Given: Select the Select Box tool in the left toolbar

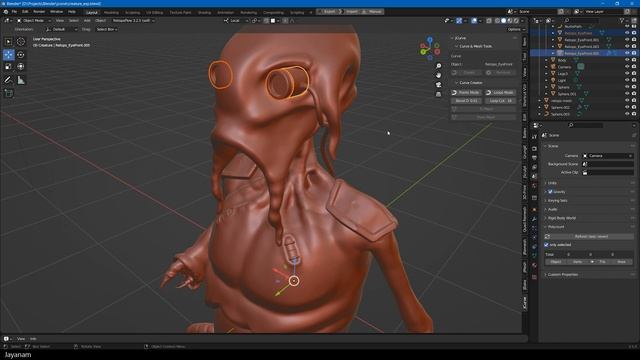Looking at the screenshot, I should pos(8,42).
